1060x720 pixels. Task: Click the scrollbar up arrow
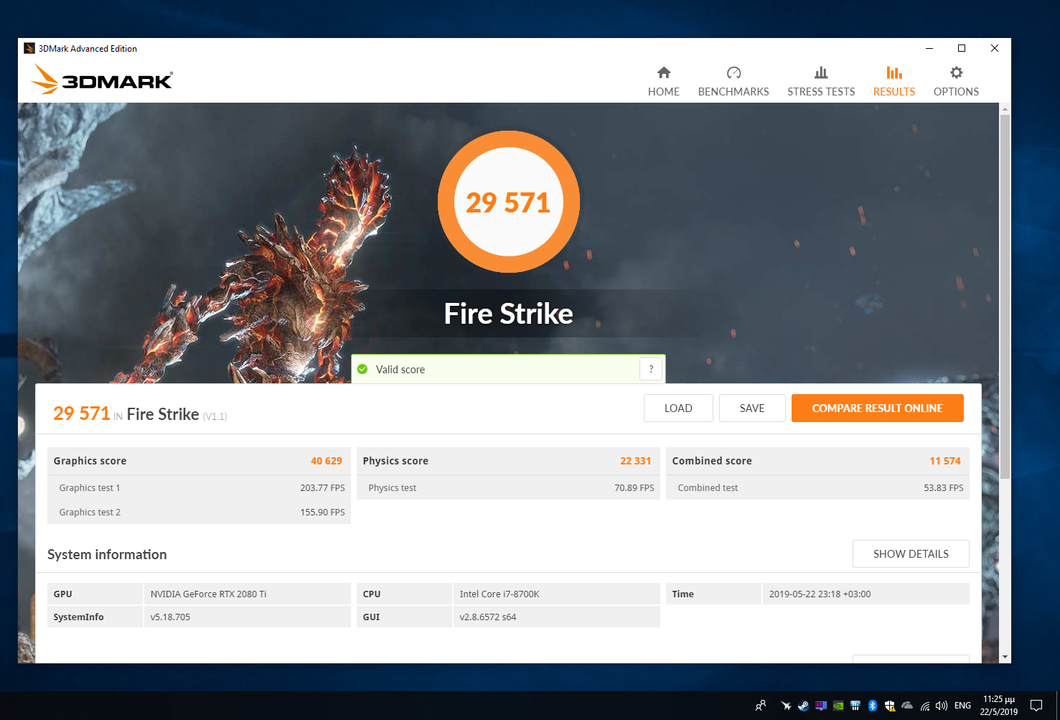(1005, 109)
